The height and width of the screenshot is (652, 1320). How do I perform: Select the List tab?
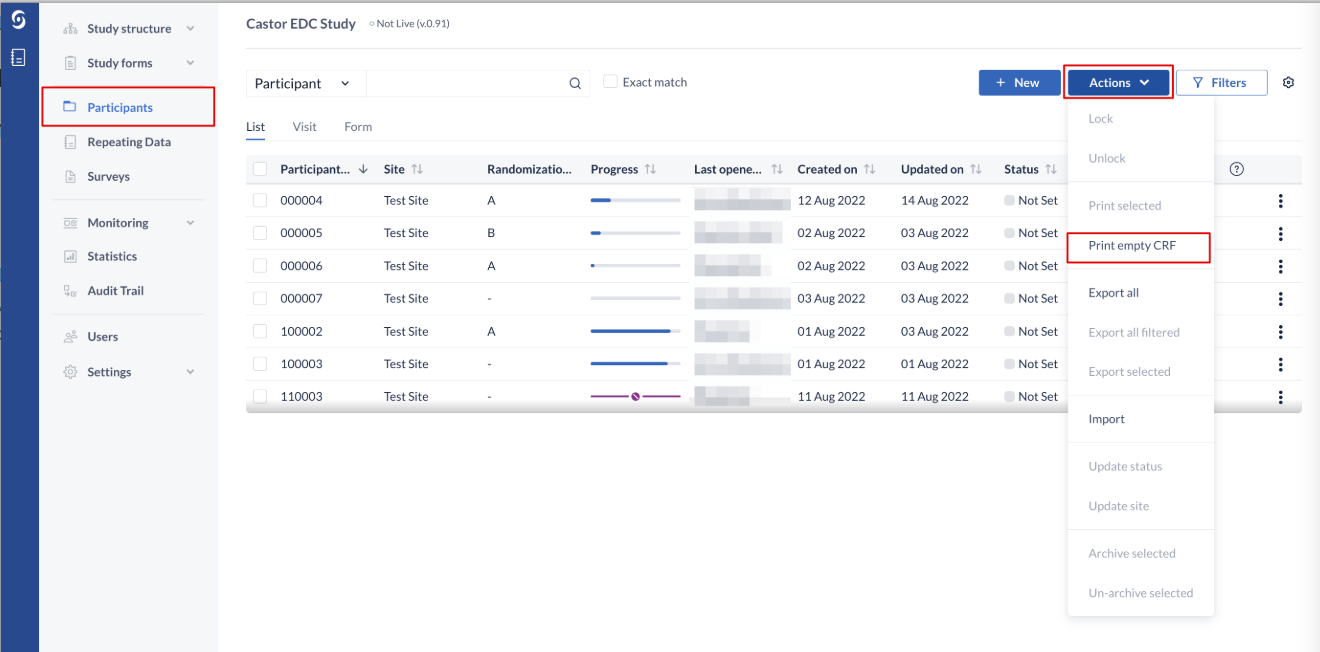(x=256, y=127)
